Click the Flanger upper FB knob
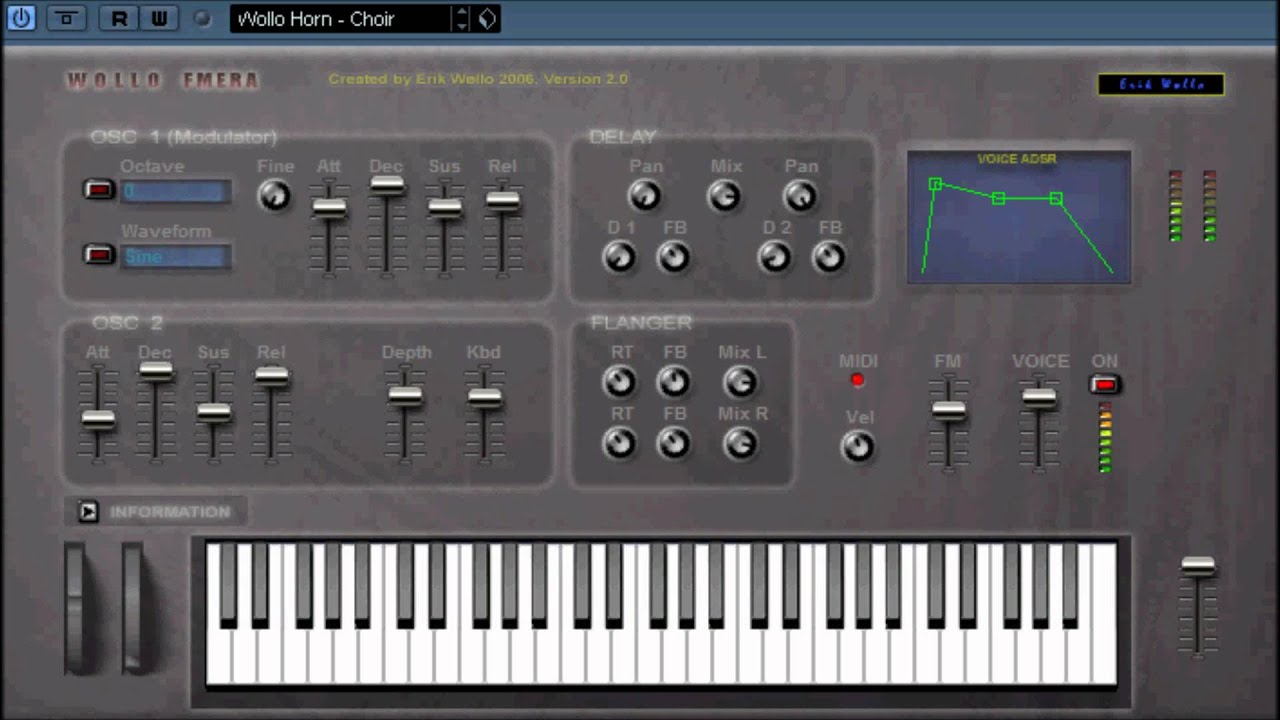 pos(674,381)
